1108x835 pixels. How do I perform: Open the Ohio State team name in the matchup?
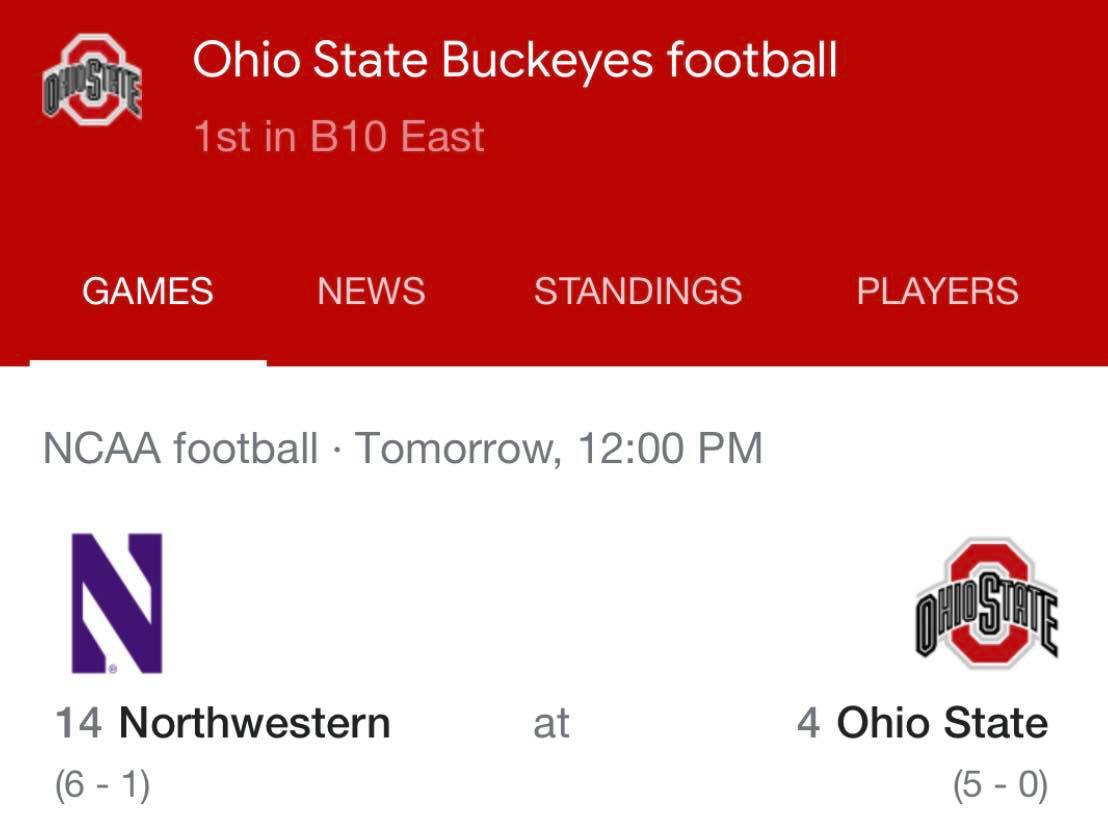point(942,723)
